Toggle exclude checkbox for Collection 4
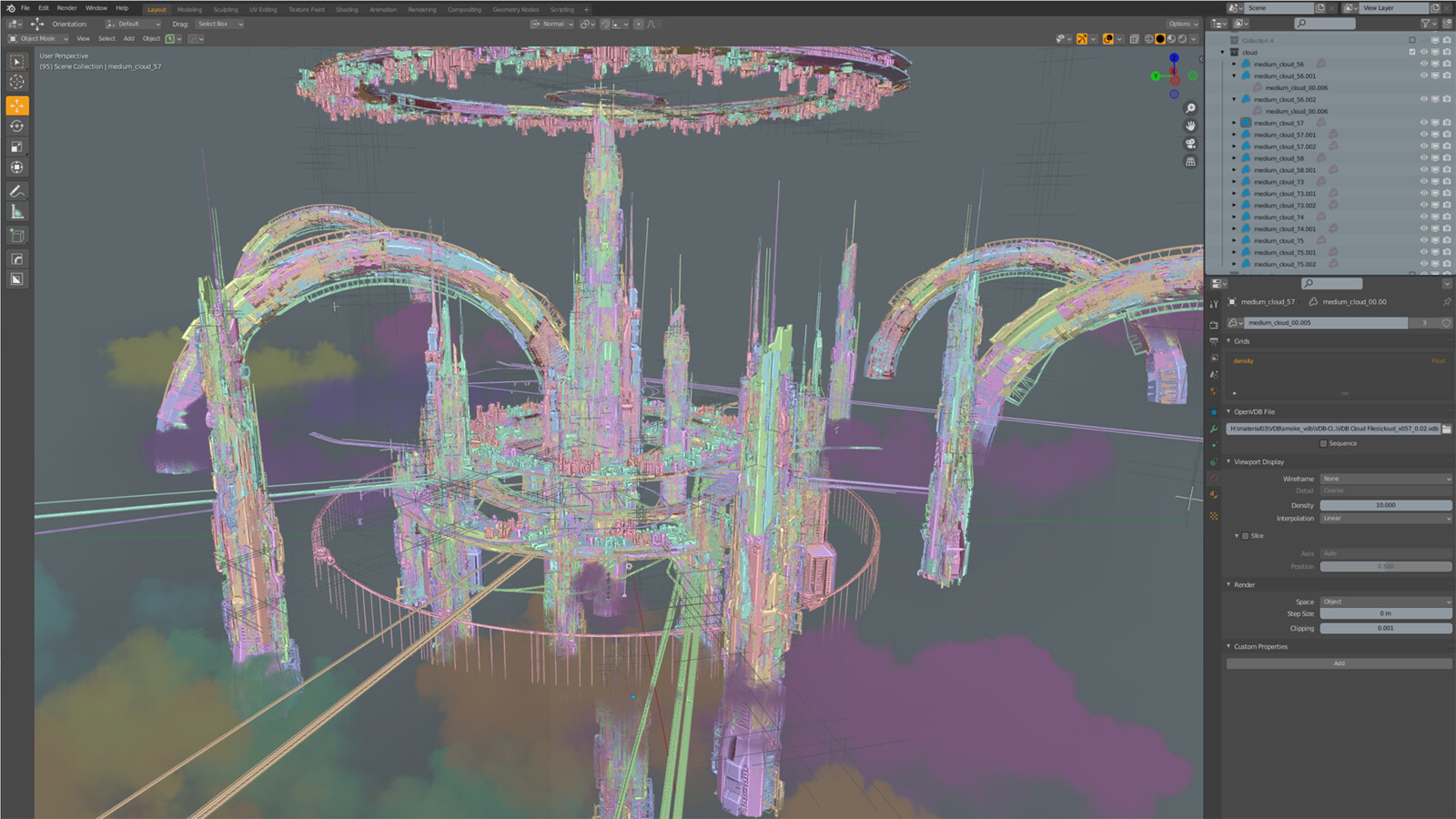Image resolution: width=1456 pixels, height=819 pixels. pos(1412,41)
